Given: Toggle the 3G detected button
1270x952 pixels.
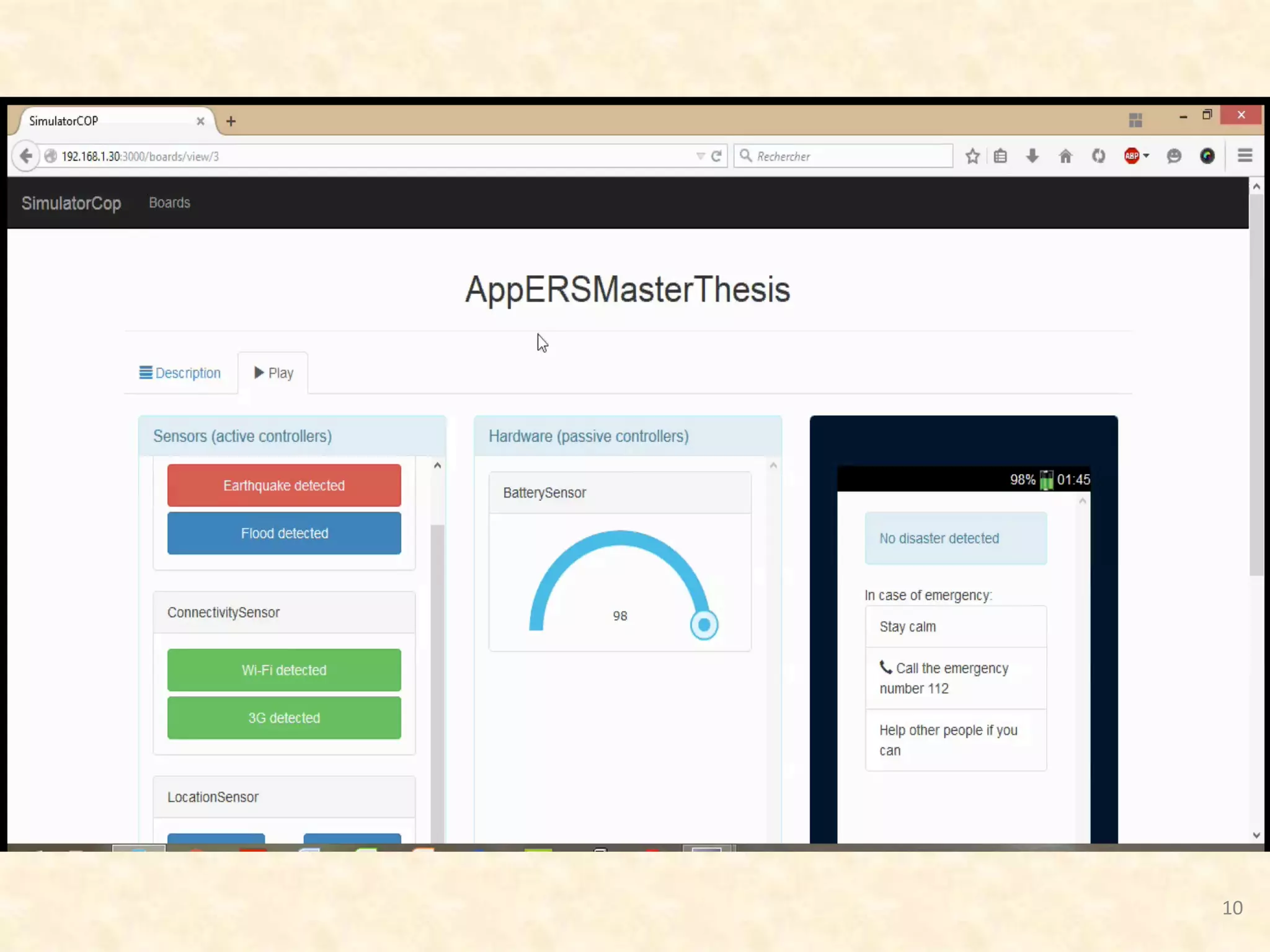Looking at the screenshot, I should [284, 718].
